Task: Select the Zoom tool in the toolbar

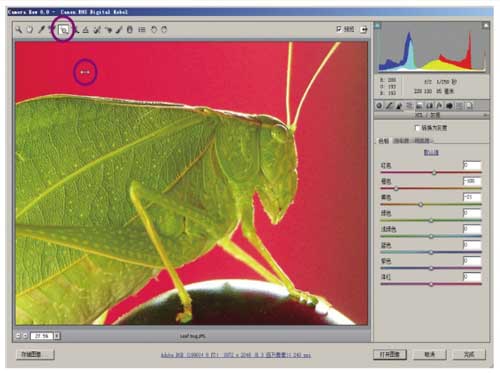Action: pyautogui.click(x=19, y=30)
